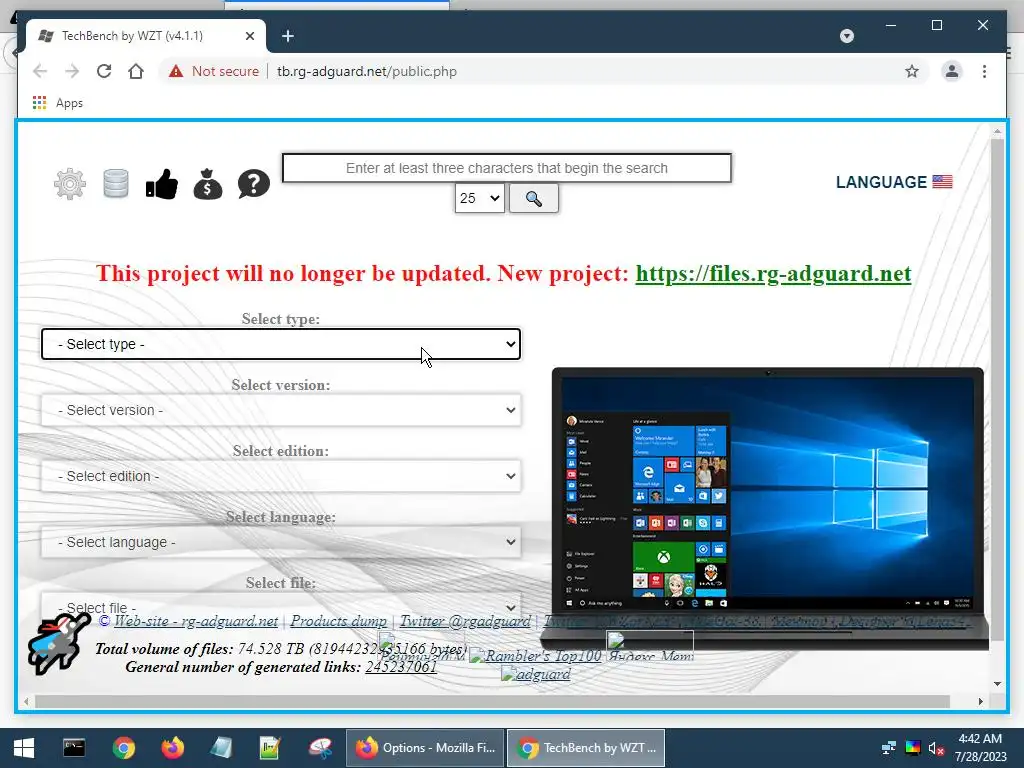The image size is (1024, 768).
Task: Click the generated links count 245237061
Action: click(400, 667)
